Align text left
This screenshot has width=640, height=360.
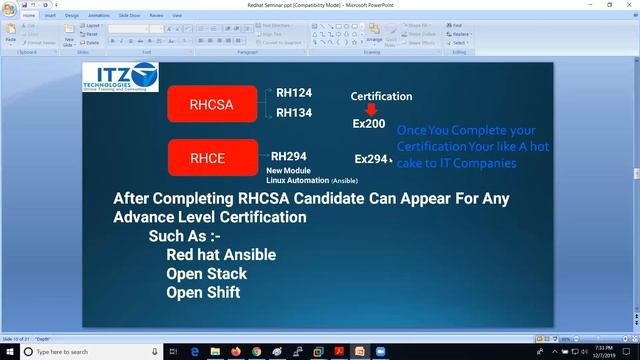click(201, 41)
